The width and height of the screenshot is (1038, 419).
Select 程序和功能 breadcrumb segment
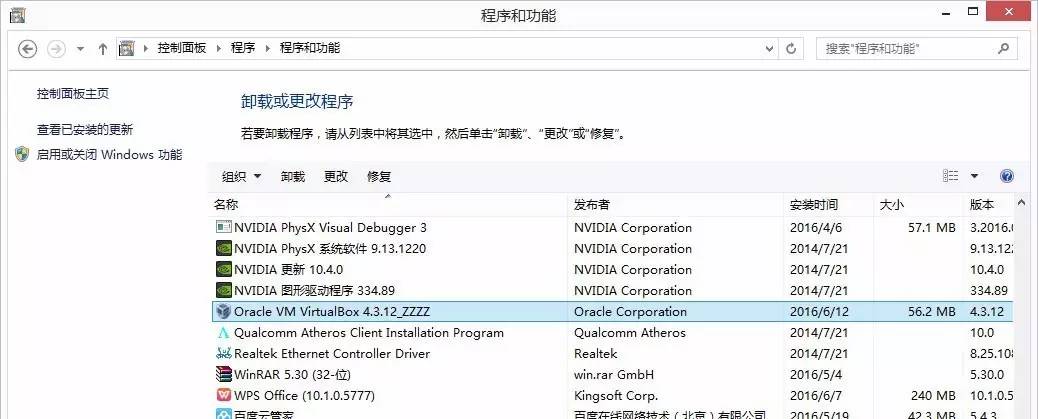click(310, 48)
